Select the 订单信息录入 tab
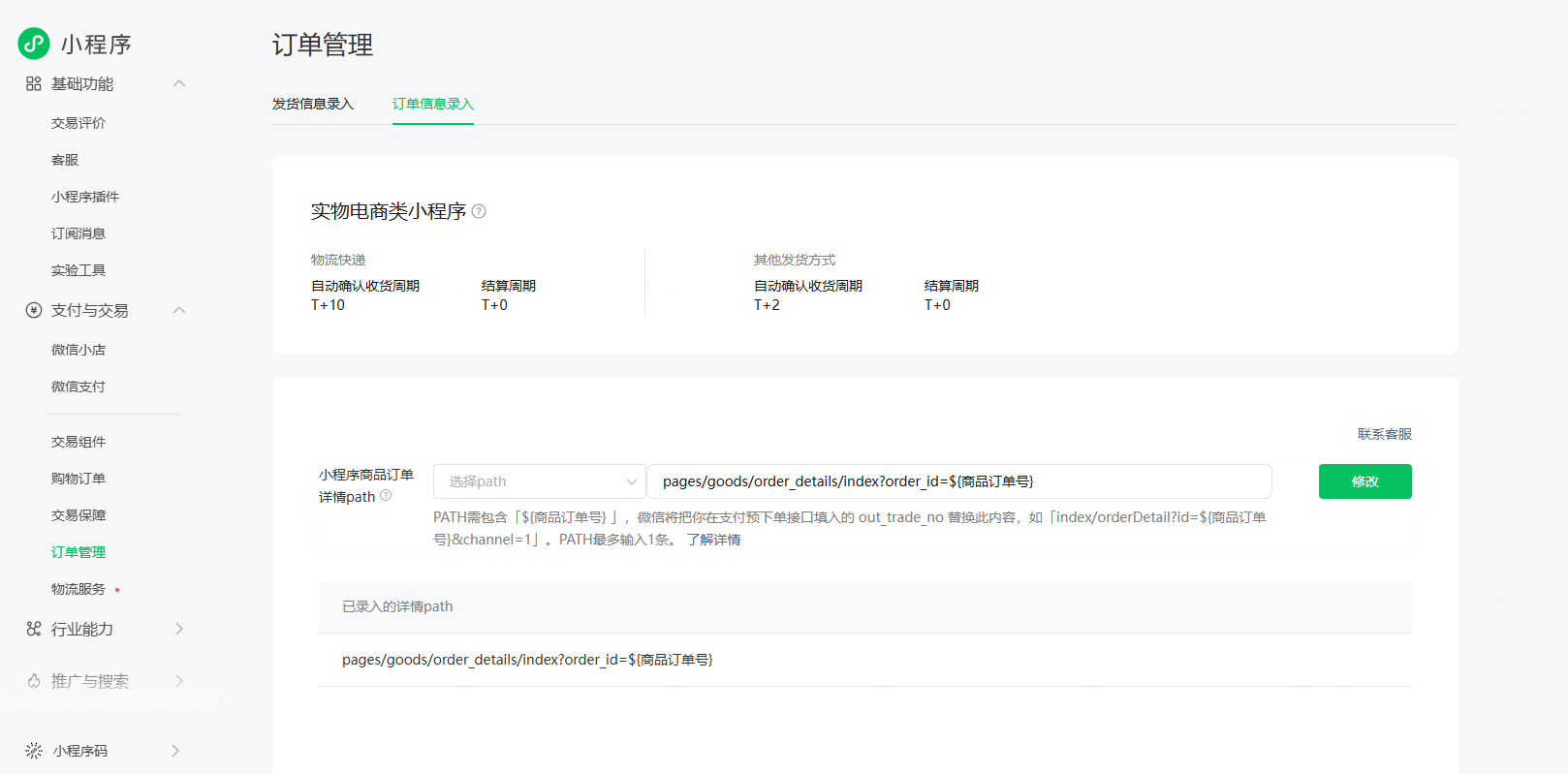 [433, 104]
